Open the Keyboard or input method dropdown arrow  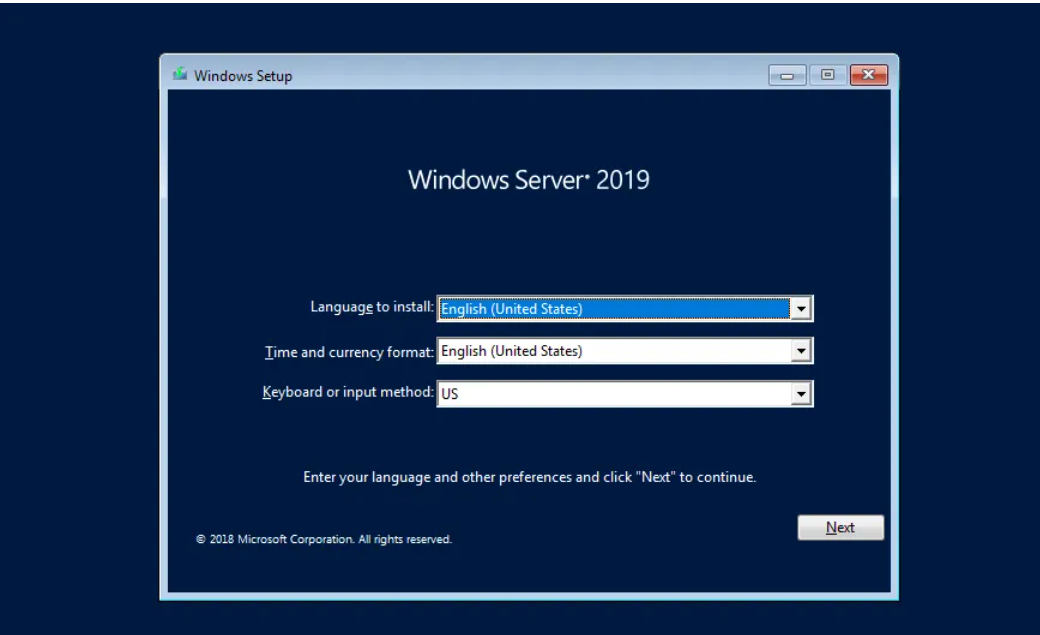pyautogui.click(x=801, y=393)
